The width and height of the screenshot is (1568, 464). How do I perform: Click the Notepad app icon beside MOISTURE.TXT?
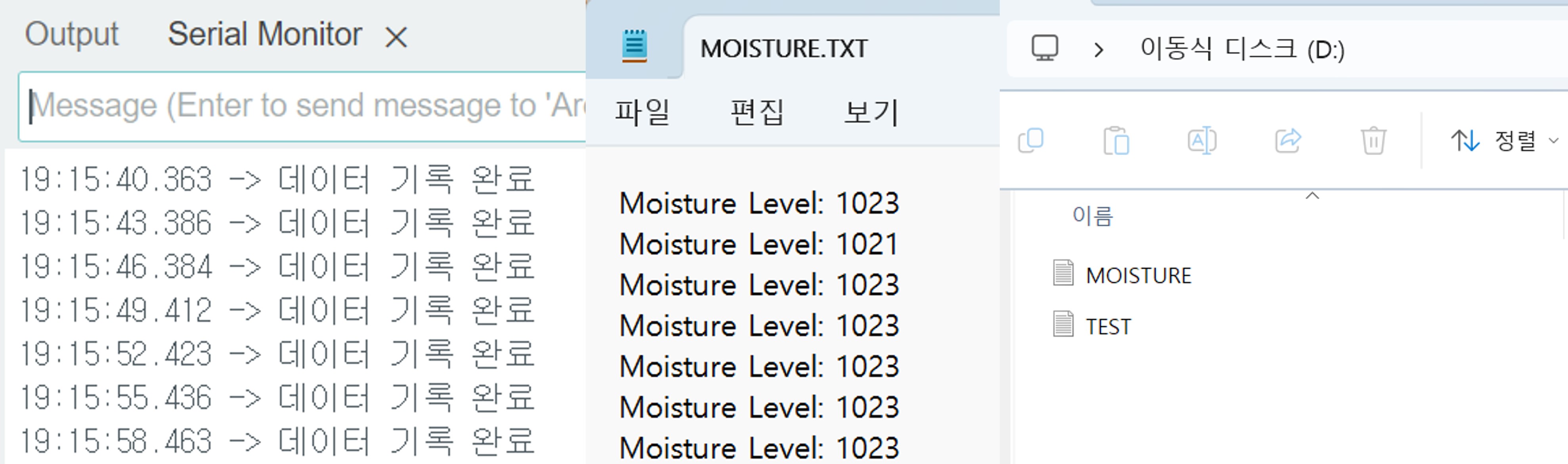[x=634, y=46]
